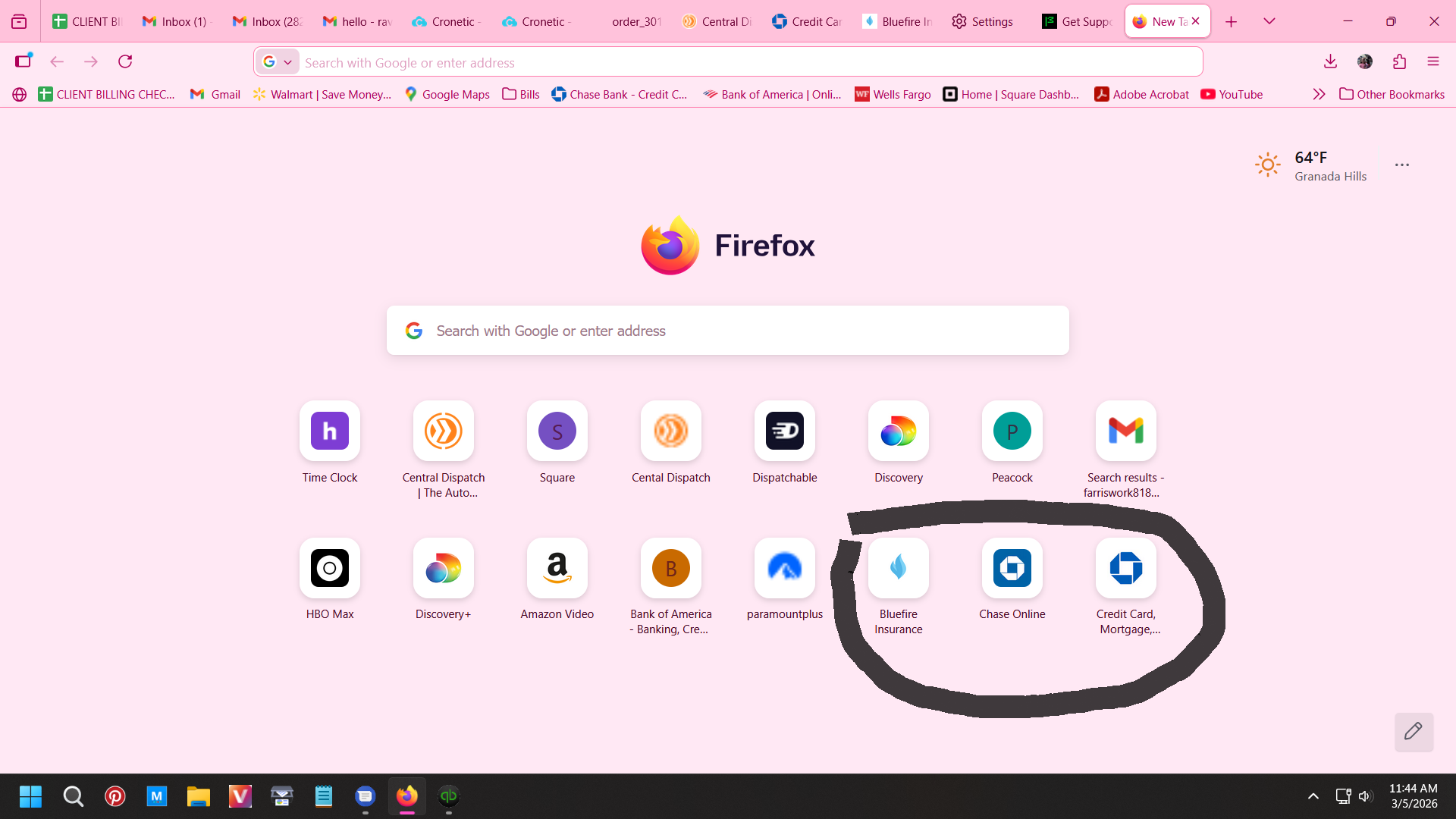Open weather widget three-dot menu

coord(1401,165)
